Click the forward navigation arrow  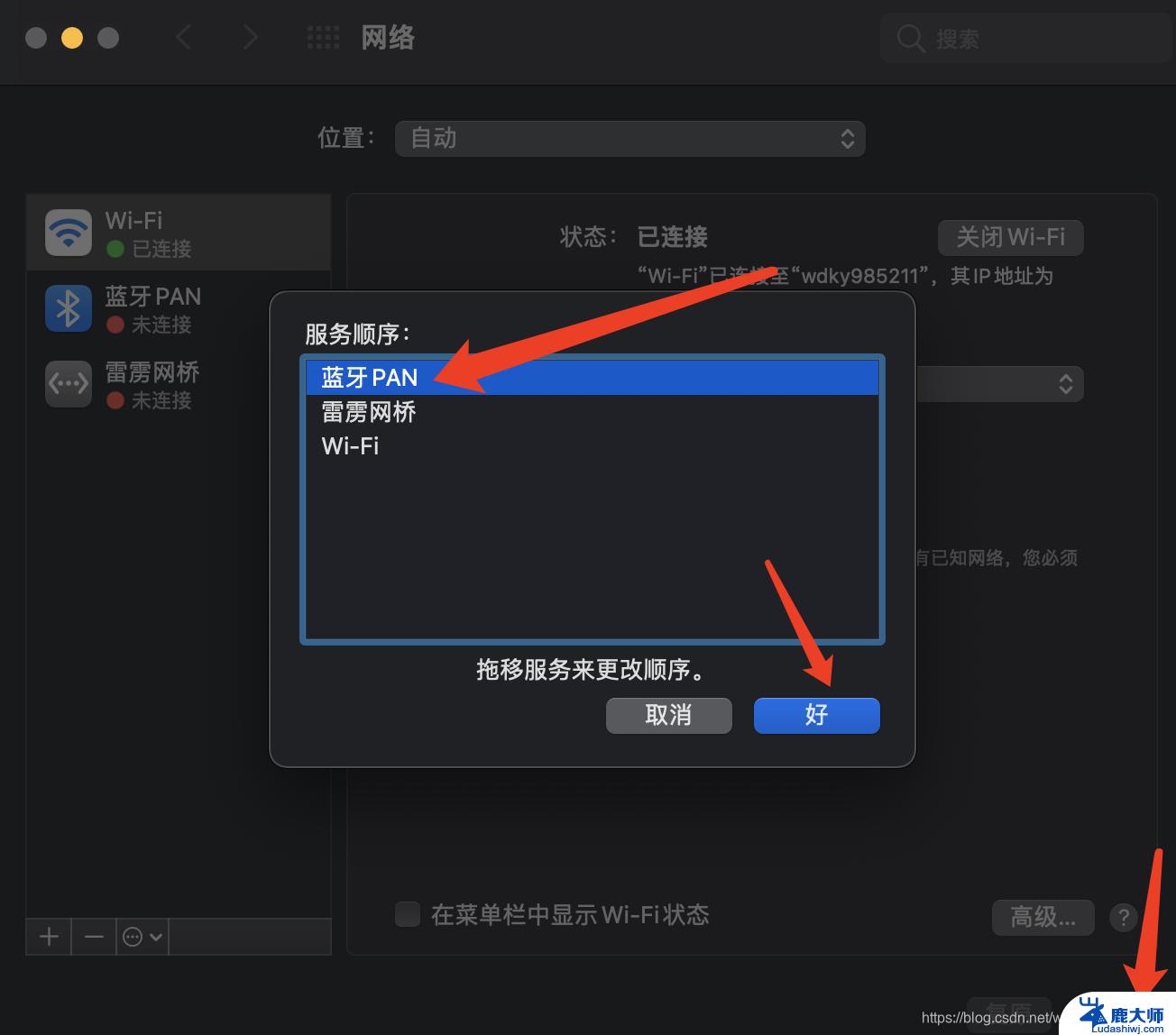pyautogui.click(x=250, y=37)
